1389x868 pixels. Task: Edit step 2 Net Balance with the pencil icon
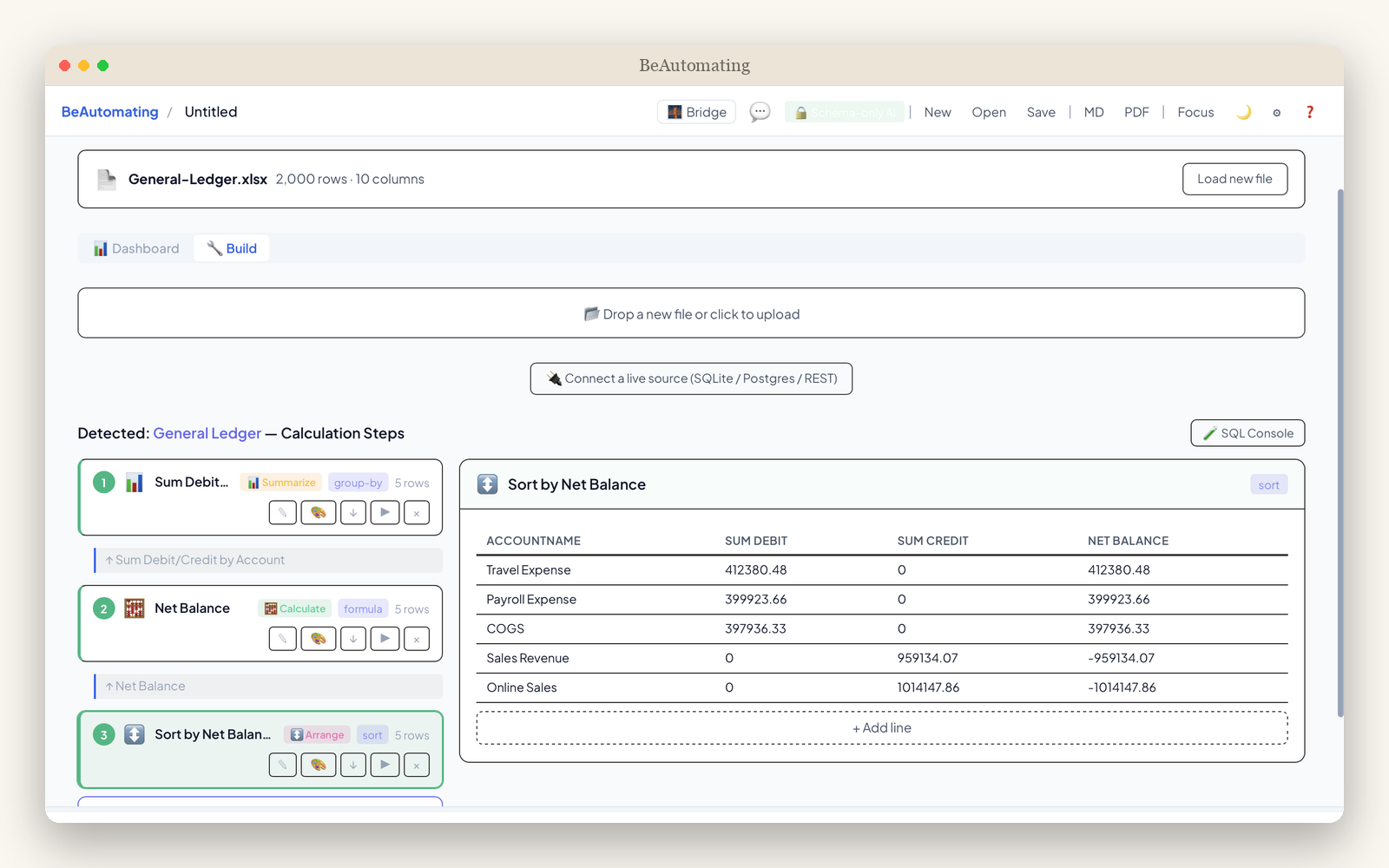pyautogui.click(x=283, y=639)
